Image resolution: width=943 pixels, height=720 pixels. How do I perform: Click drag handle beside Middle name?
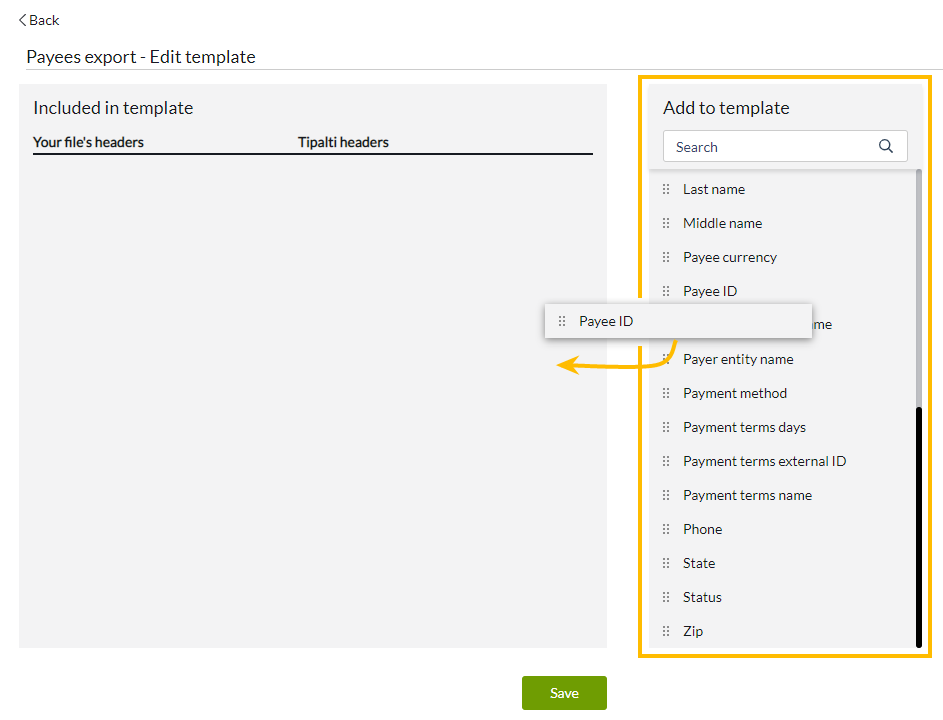[666, 223]
